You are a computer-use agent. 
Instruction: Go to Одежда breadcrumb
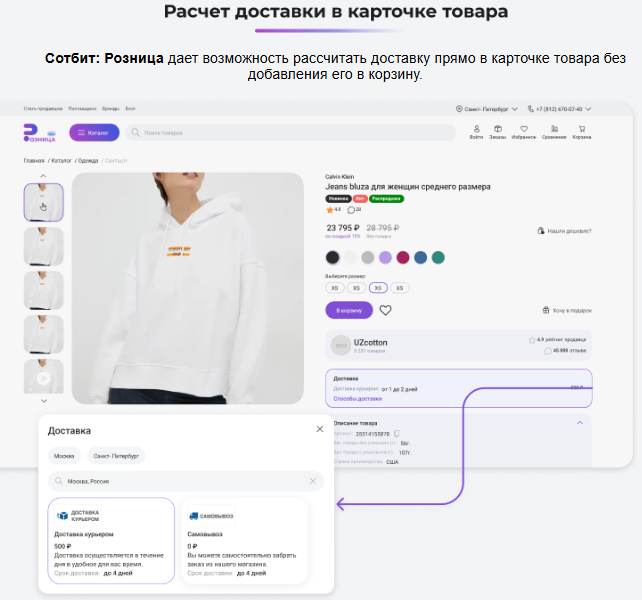tap(88, 161)
